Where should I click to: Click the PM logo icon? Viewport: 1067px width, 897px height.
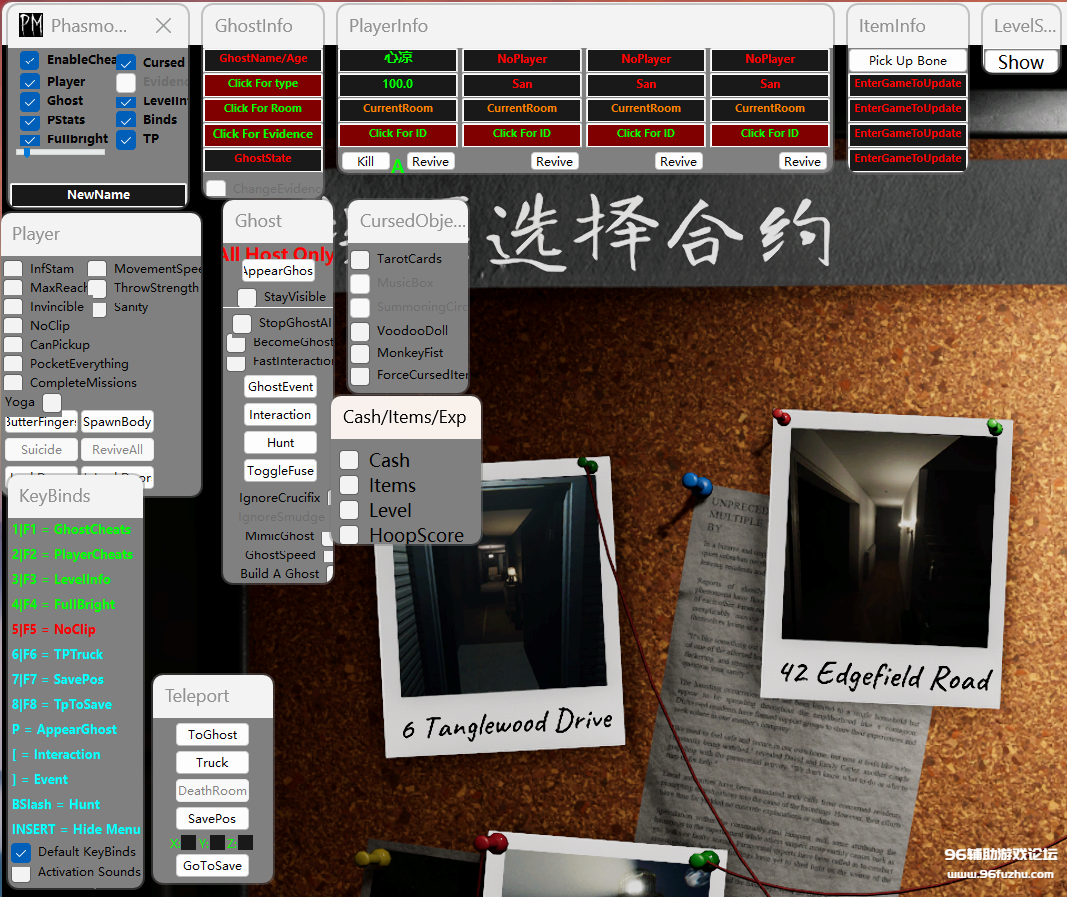coord(31,25)
